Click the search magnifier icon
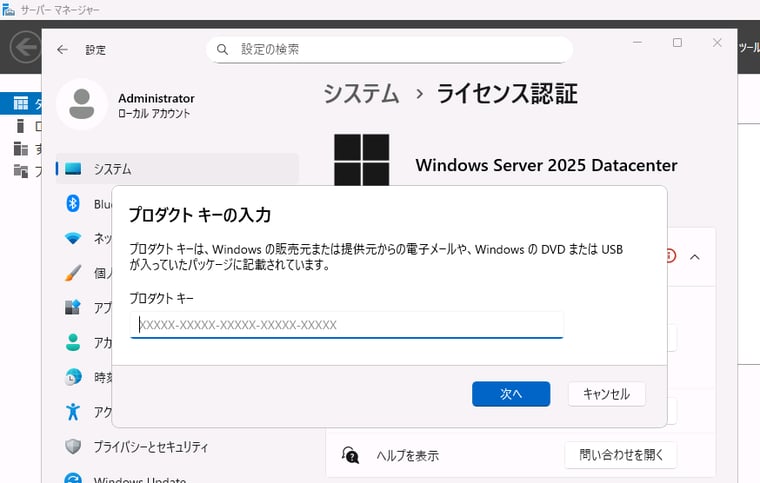Viewport: 760px width, 483px height. tap(222, 49)
